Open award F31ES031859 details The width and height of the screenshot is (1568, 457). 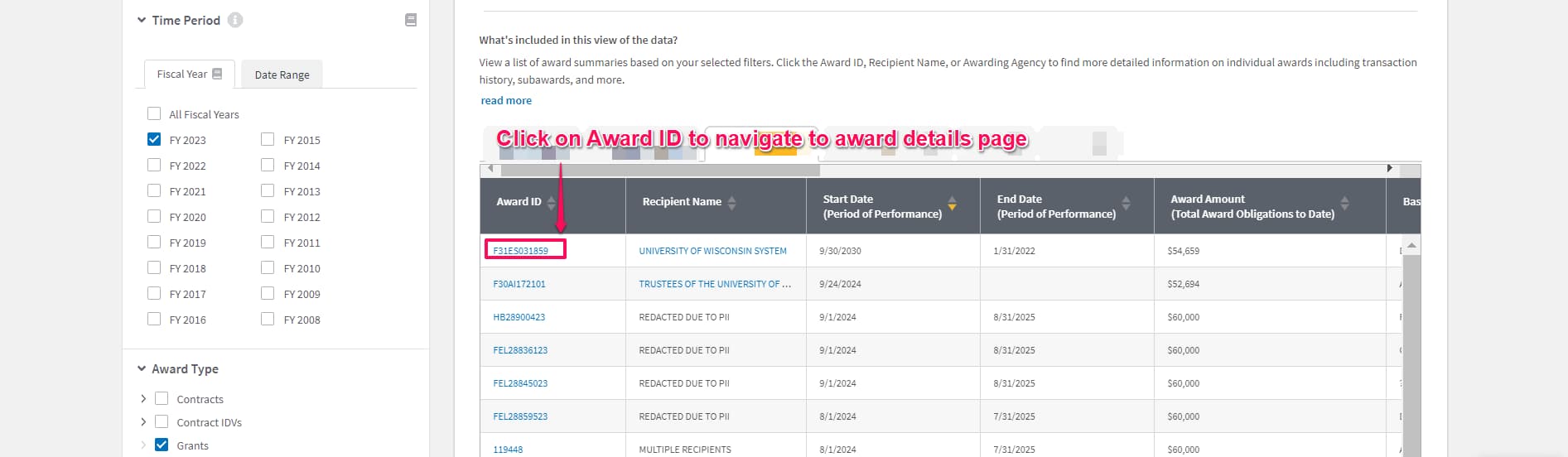520,251
